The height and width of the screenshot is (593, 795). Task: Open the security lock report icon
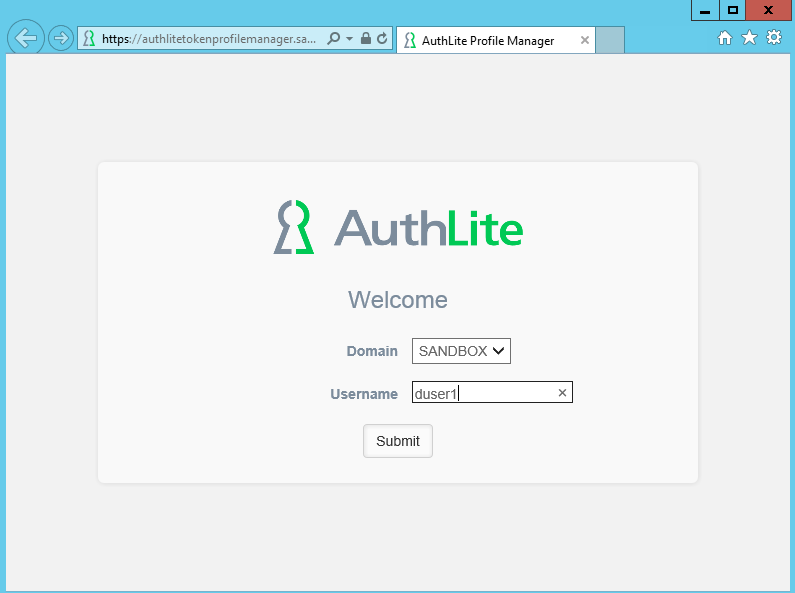pos(366,39)
